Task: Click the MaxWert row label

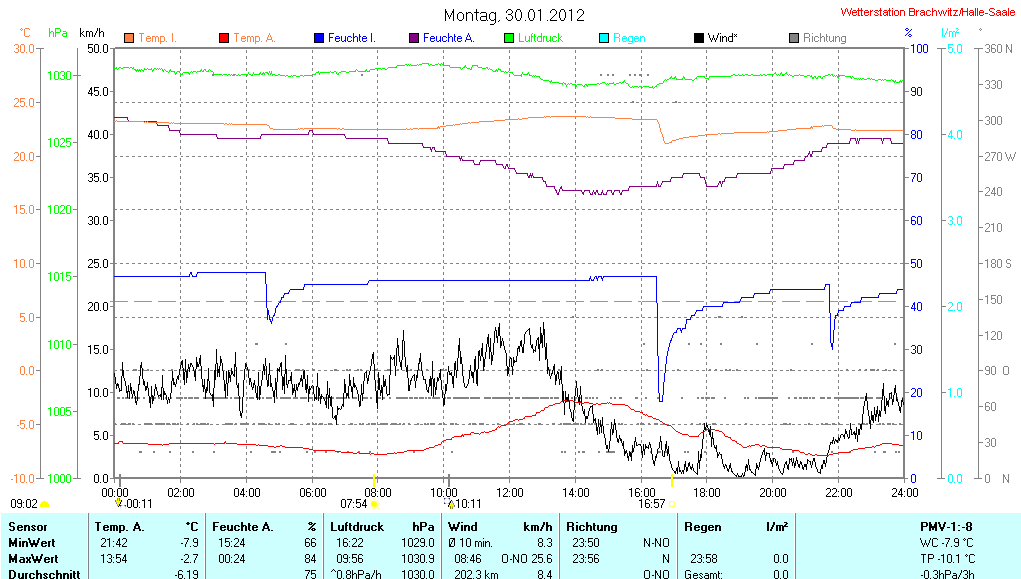Action: (33, 558)
